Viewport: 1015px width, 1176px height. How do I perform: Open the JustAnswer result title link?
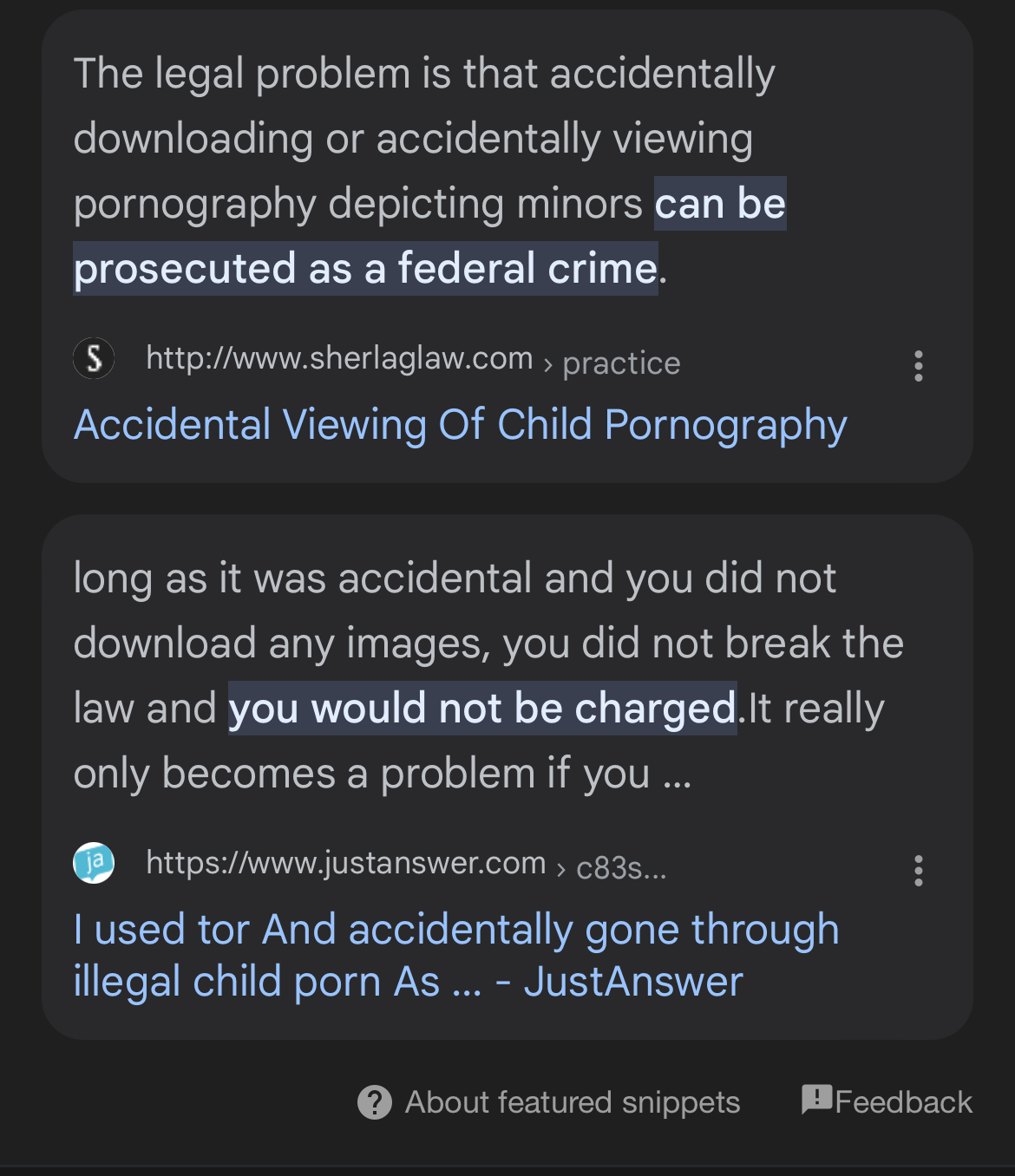[455, 955]
